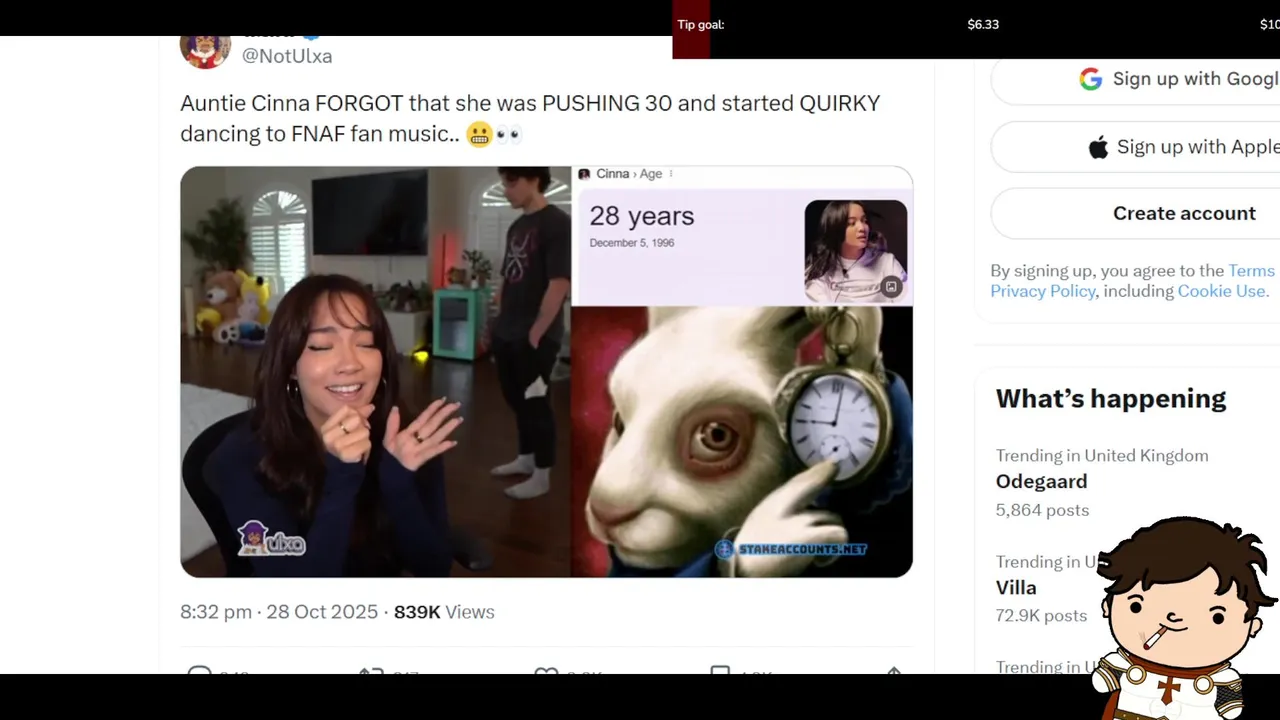Click the "Trending in United Kingdom" label
The width and height of the screenshot is (1280, 720).
click(x=1102, y=456)
